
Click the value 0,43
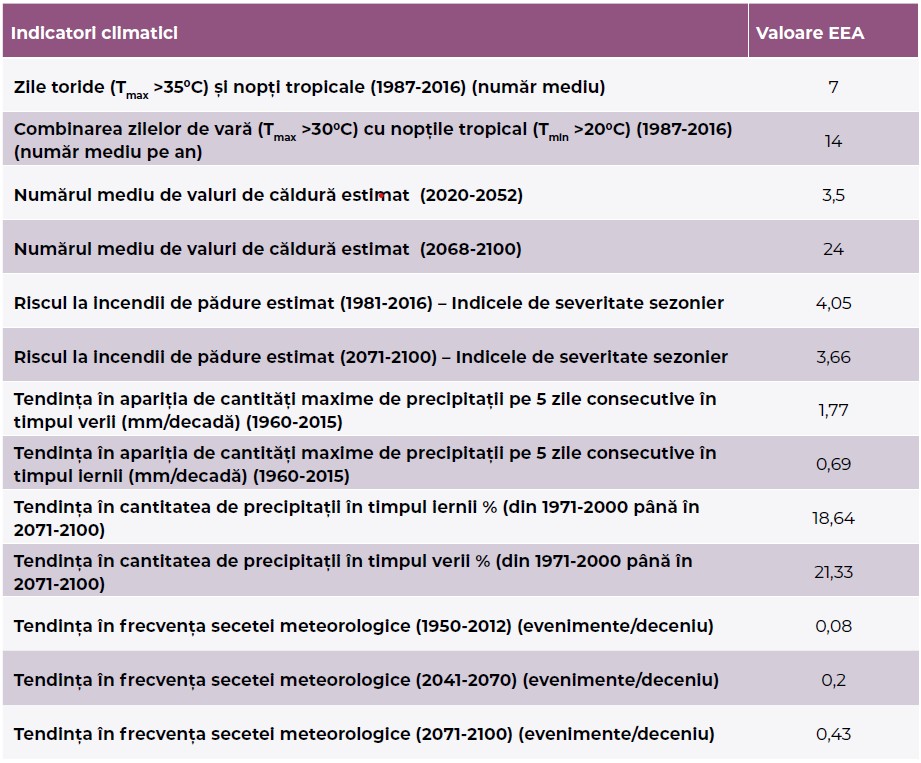coord(833,734)
